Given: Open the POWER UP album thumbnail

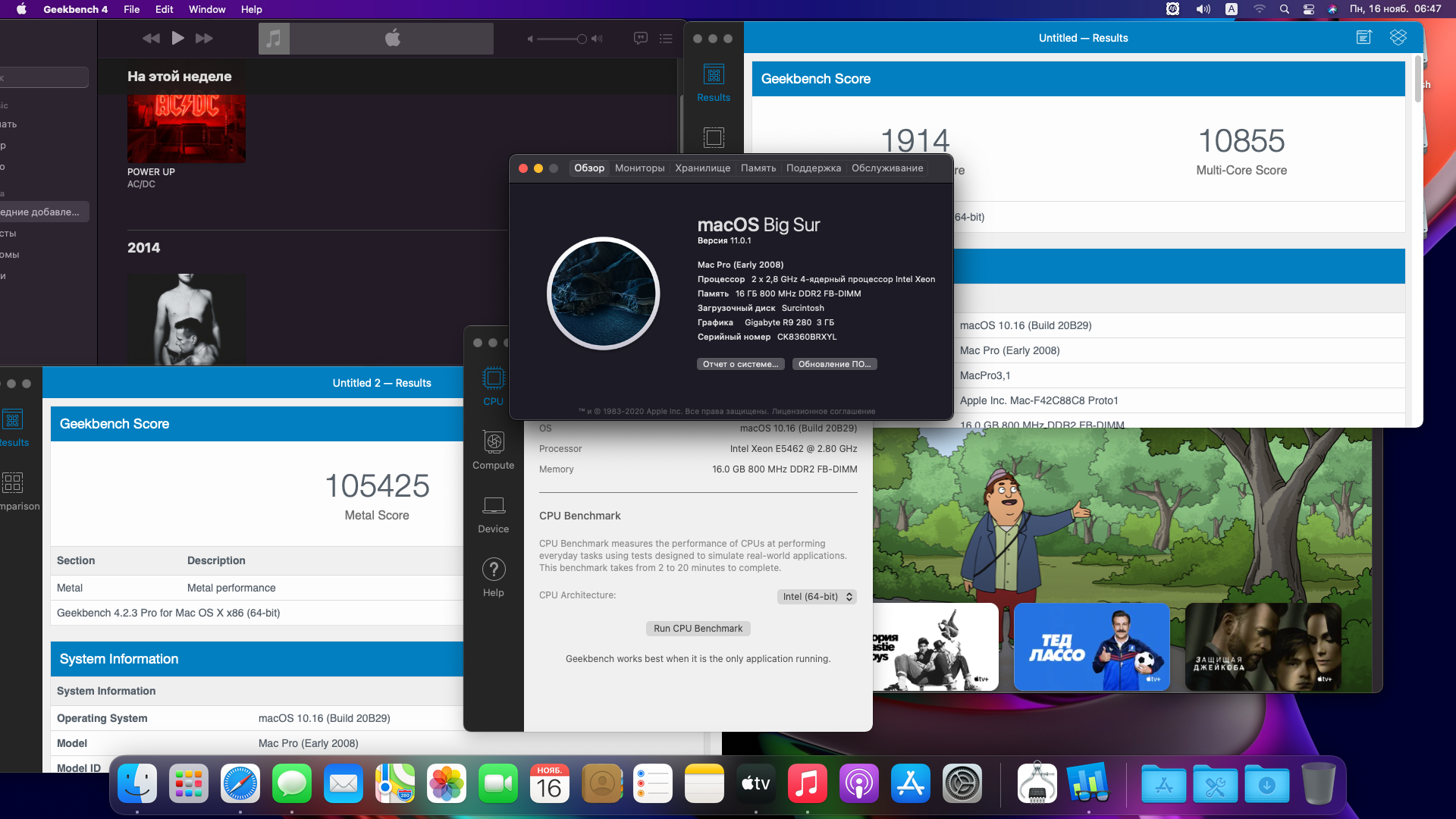Looking at the screenshot, I should [186, 127].
